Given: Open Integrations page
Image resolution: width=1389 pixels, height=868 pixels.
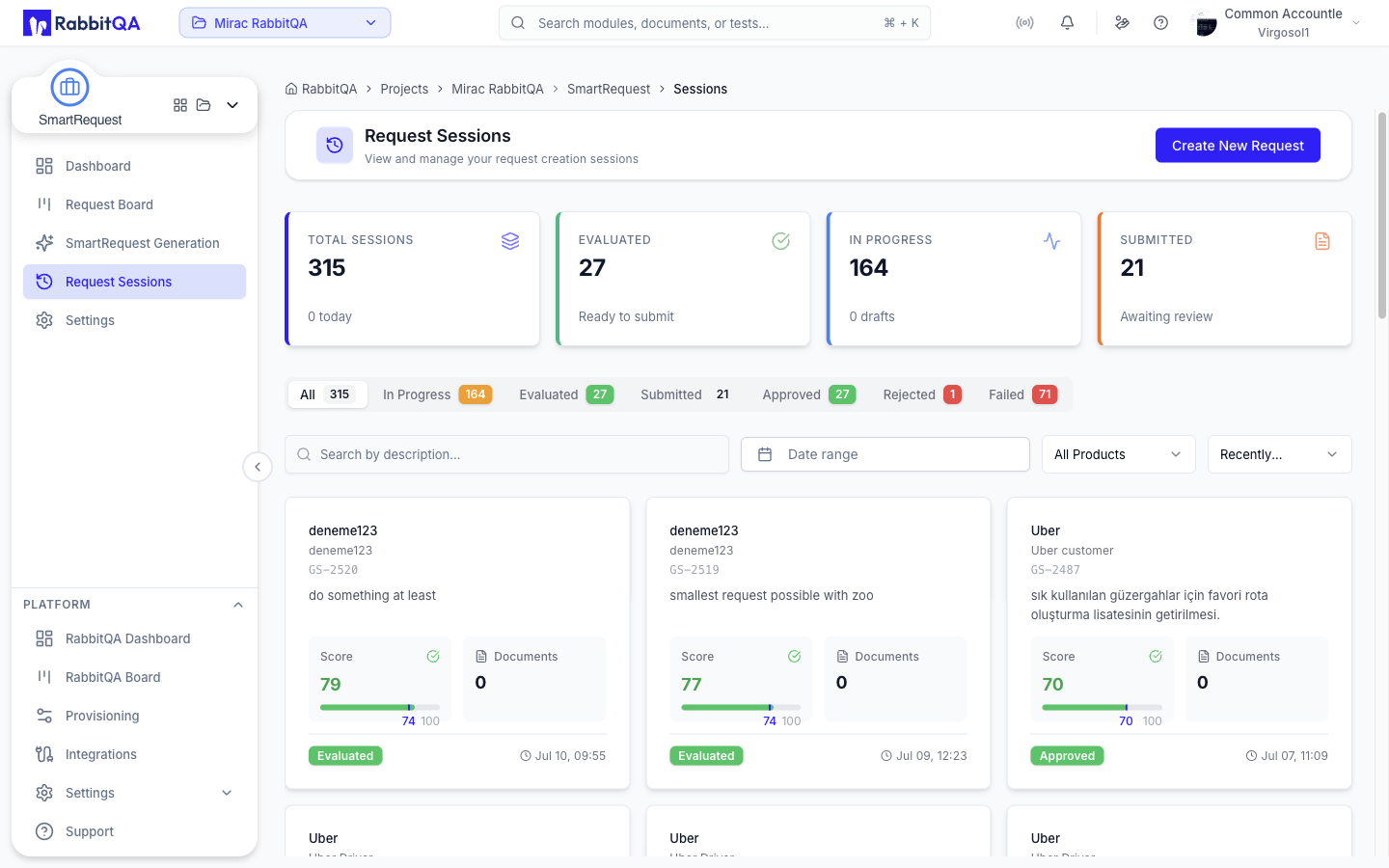Looking at the screenshot, I should (x=134, y=754).
